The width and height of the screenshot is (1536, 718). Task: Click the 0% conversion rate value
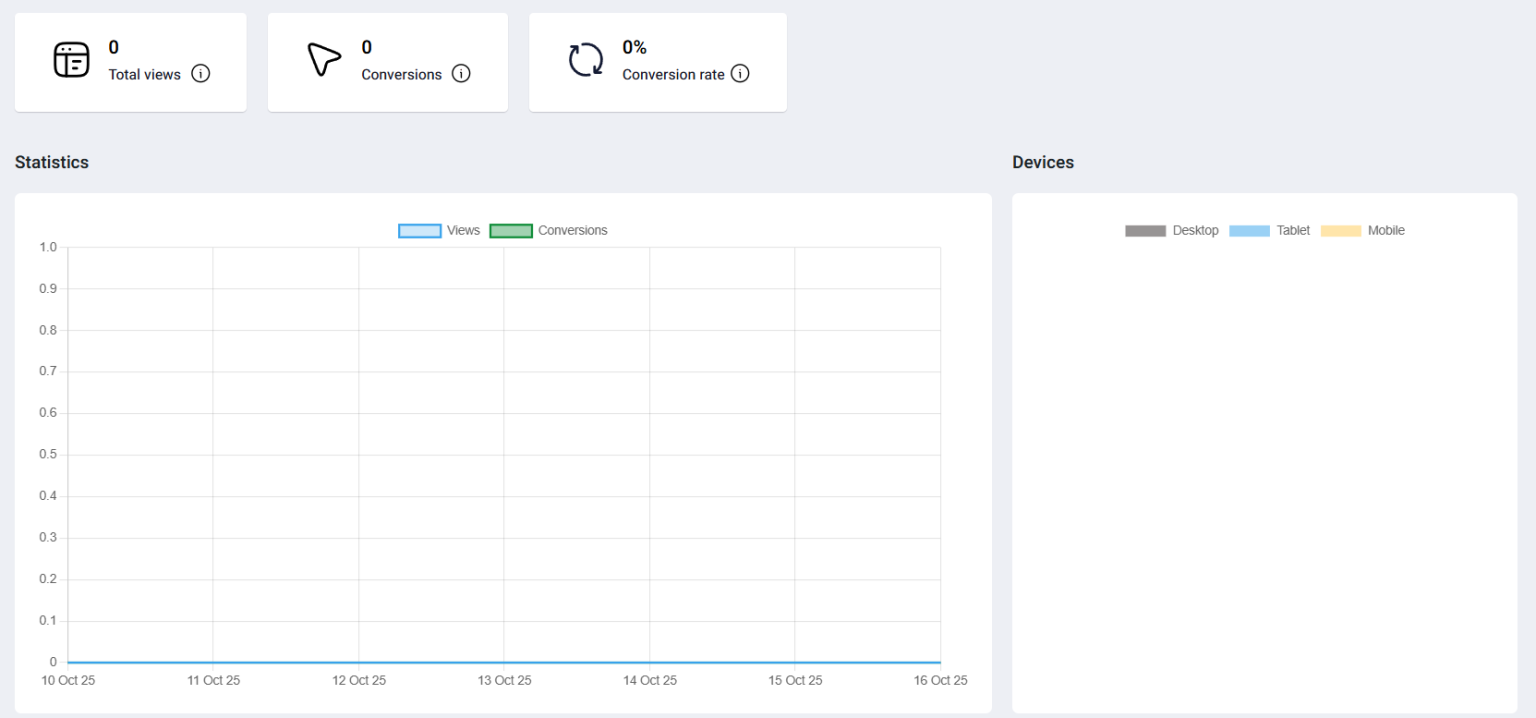[634, 47]
